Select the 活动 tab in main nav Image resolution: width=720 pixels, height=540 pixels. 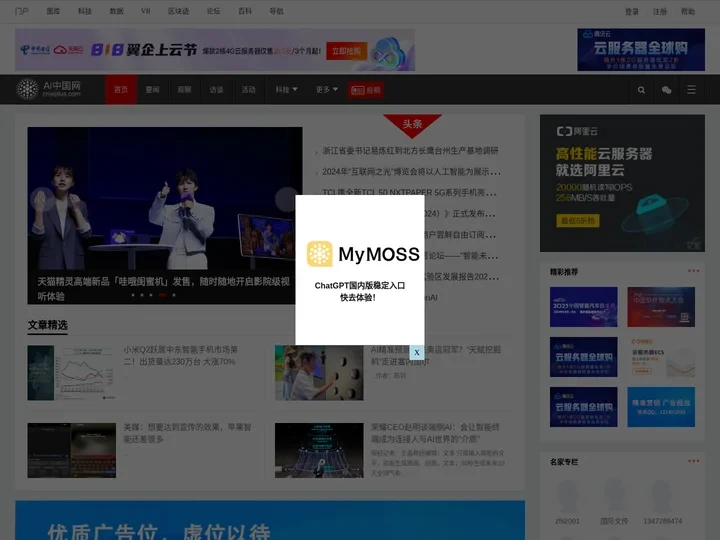tap(248, 90)
